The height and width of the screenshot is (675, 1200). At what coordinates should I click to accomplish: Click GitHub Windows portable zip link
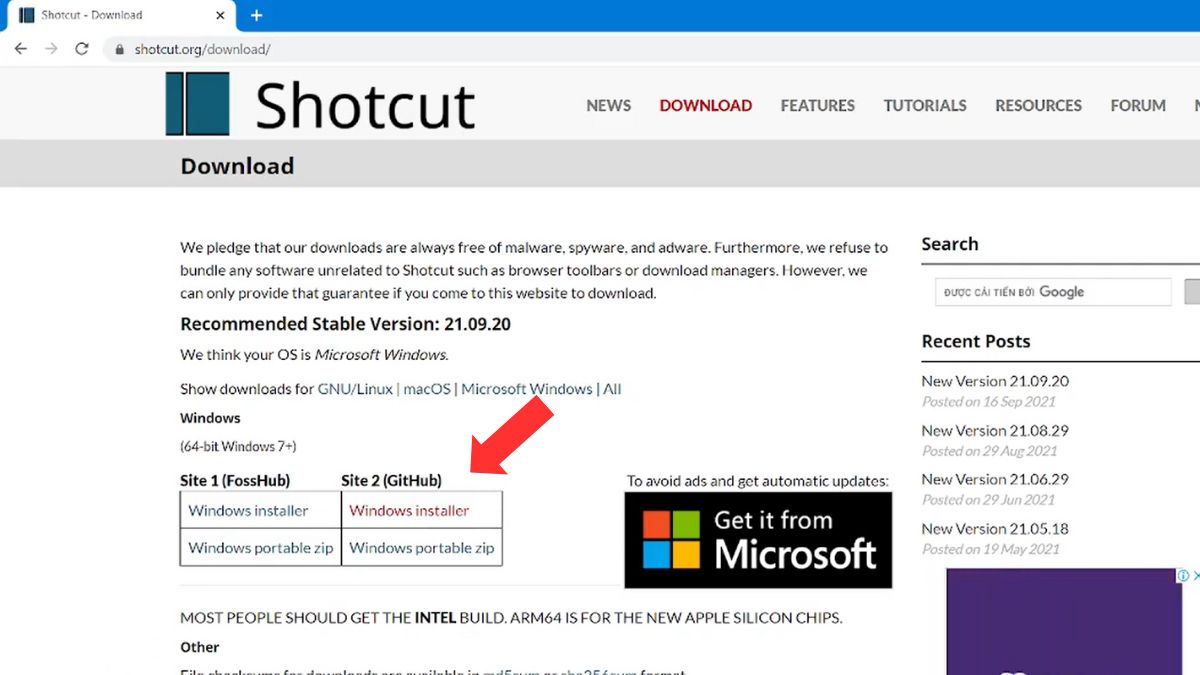[422, 548]
